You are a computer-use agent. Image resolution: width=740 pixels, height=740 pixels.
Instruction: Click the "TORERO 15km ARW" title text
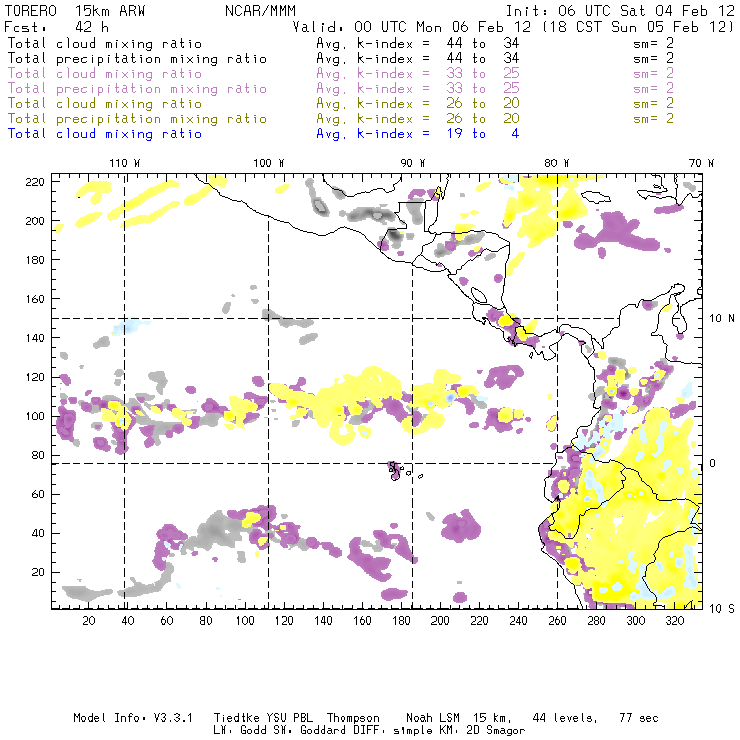click(x=75, y=11)
